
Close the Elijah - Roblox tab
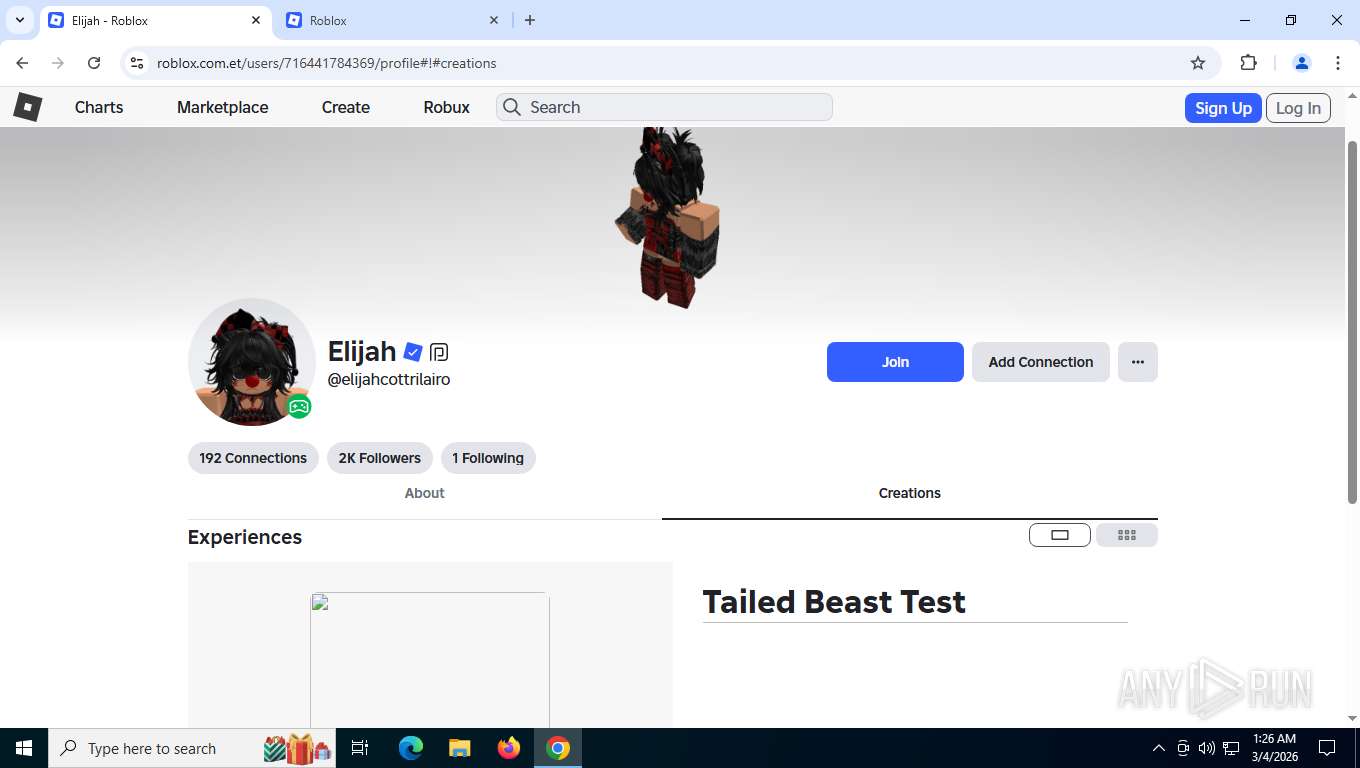point(256,20)
